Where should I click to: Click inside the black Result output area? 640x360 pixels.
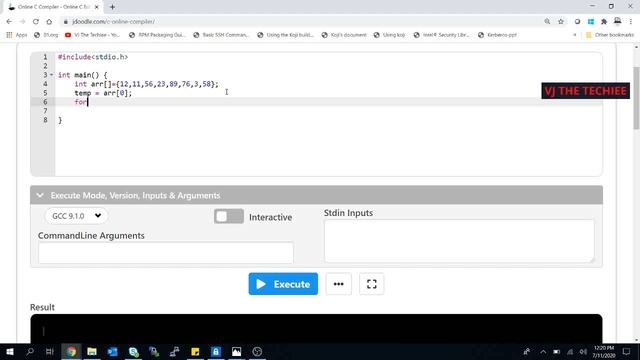[x=316, y=329]
